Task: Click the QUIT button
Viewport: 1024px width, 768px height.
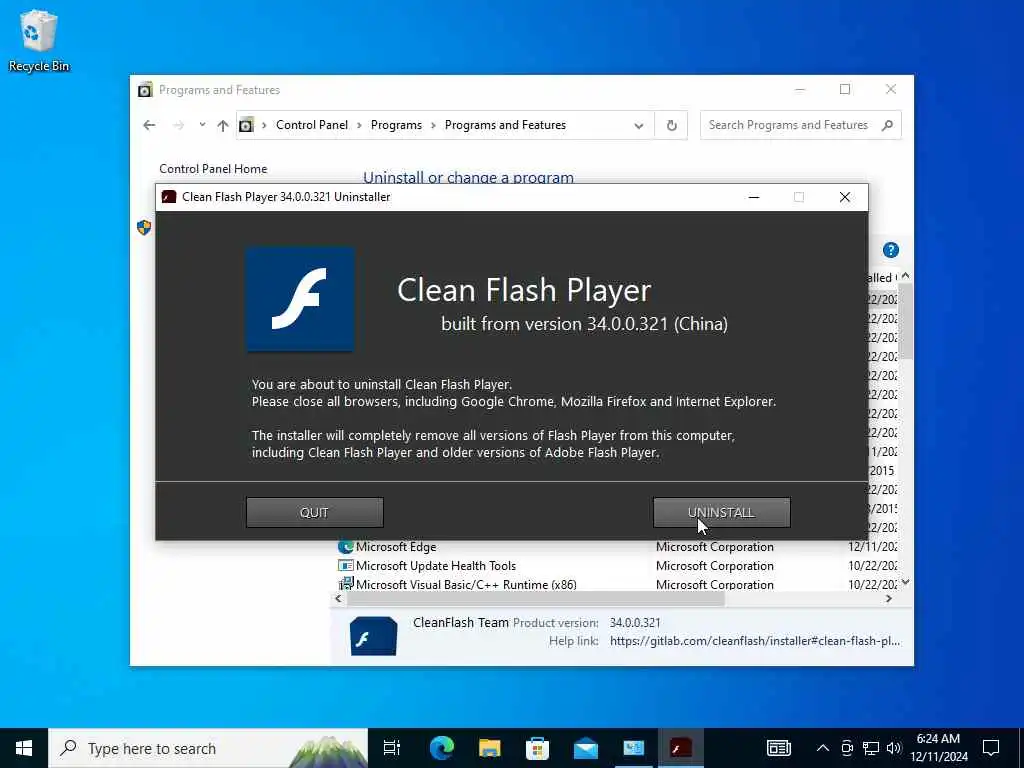Action: (x=314, y=513)
